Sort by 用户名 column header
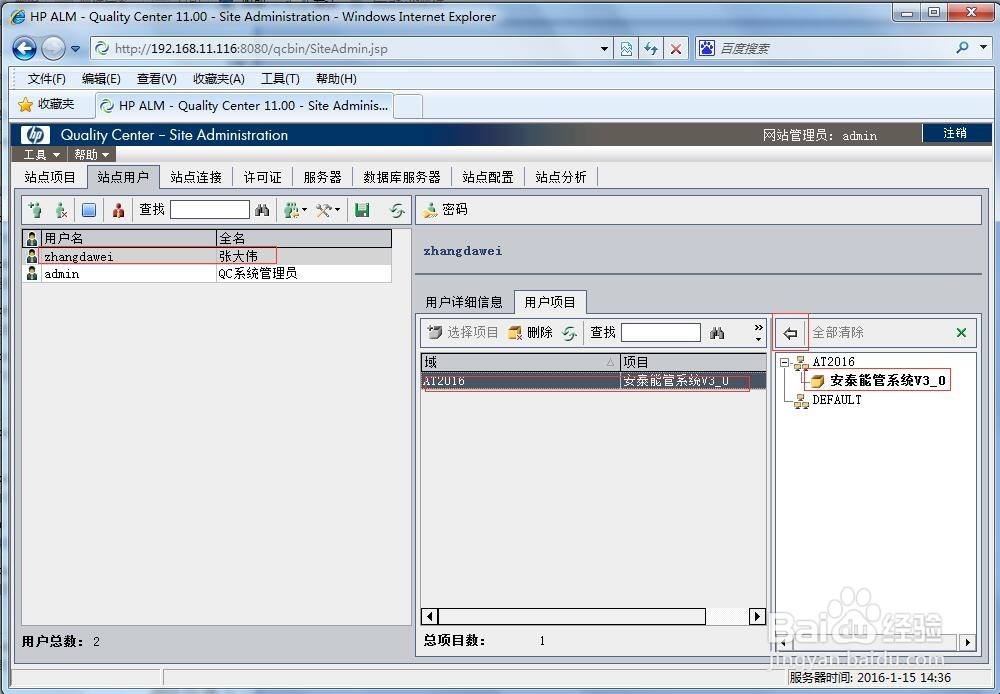 pyautogui.click(x=129, y=239)
